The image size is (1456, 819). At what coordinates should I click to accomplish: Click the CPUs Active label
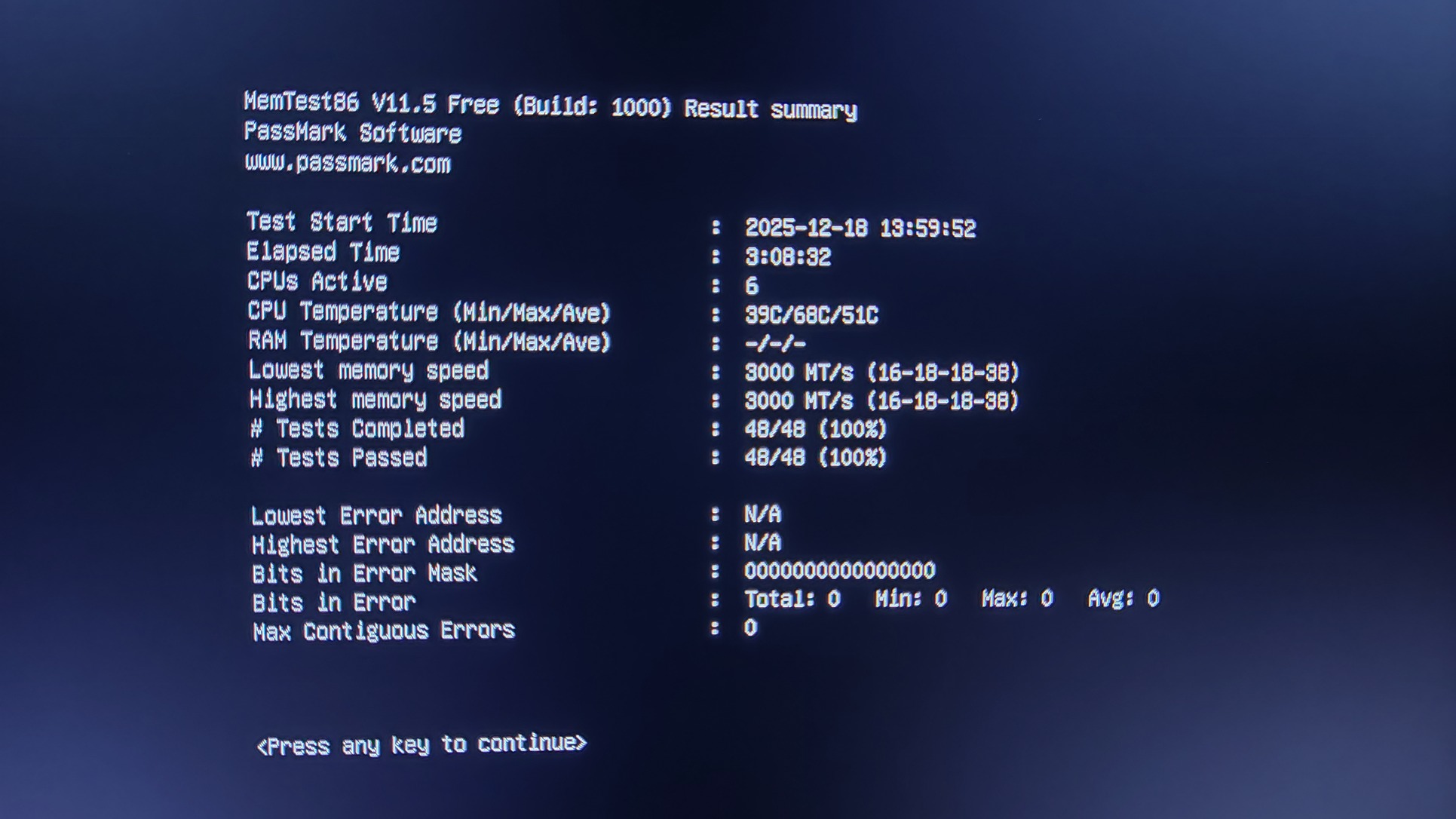[317, 281]
